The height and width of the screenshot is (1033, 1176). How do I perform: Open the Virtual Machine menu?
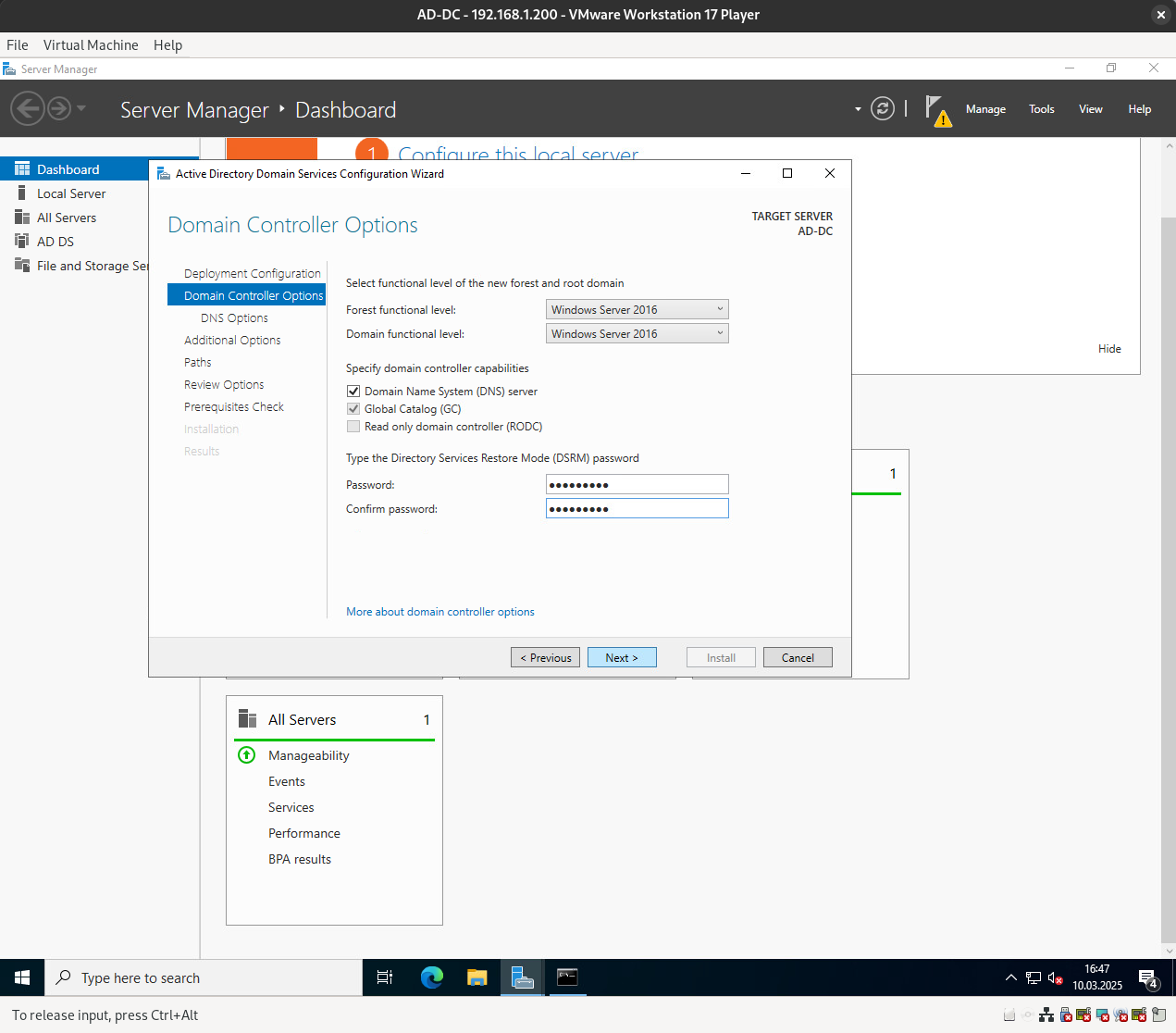pyautogui.click(x=91, y=44)
